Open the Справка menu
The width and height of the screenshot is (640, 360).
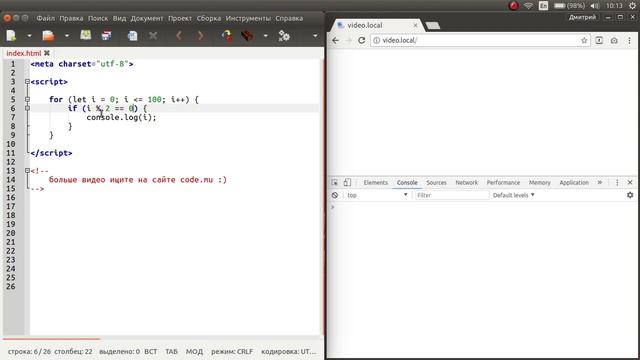click(289, 18)
